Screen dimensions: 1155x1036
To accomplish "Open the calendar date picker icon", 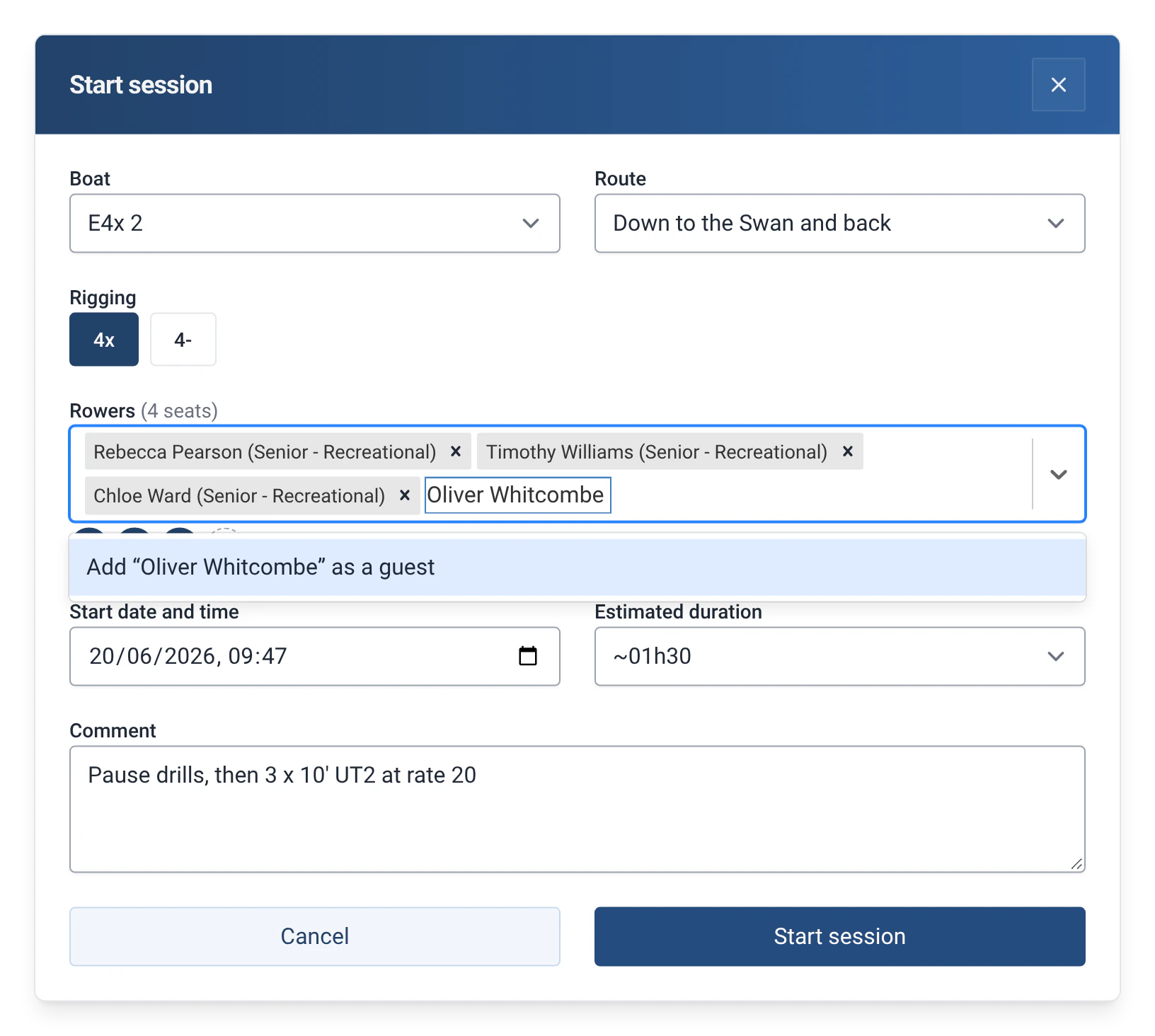I will pyautogui.click(x=528, y=656).
